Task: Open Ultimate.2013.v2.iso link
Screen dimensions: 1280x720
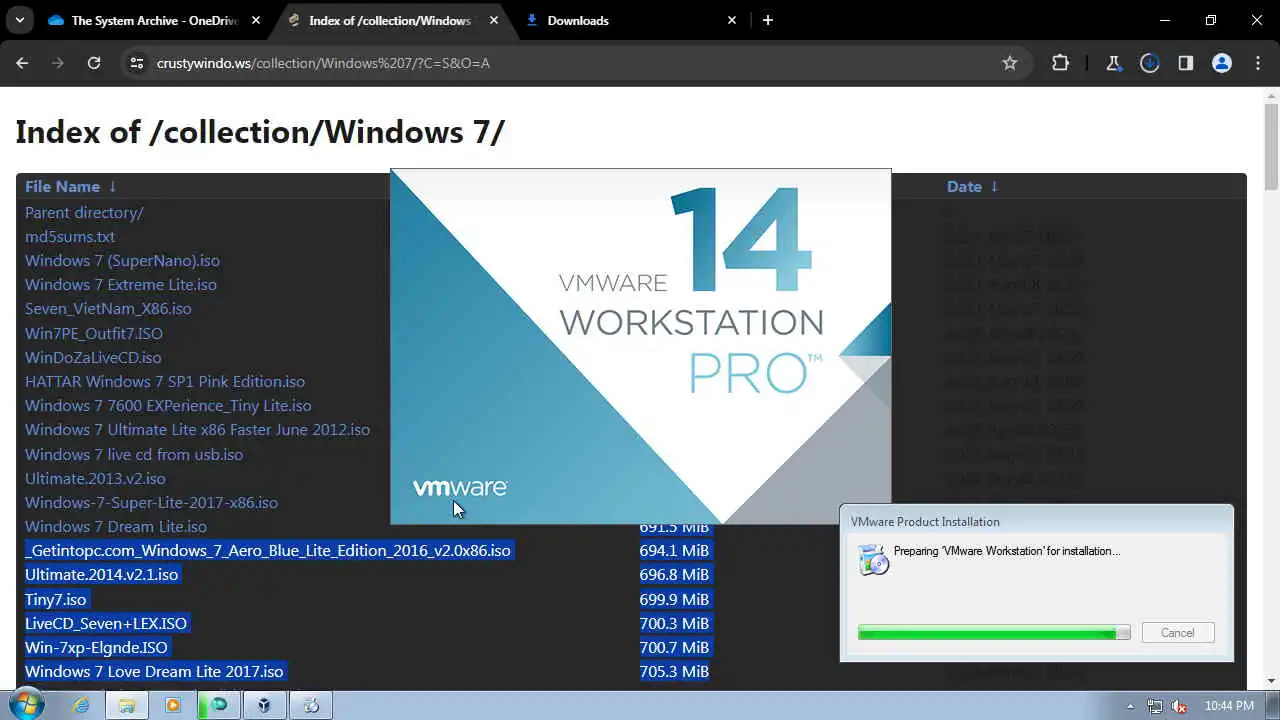Action: coord(95,478)
